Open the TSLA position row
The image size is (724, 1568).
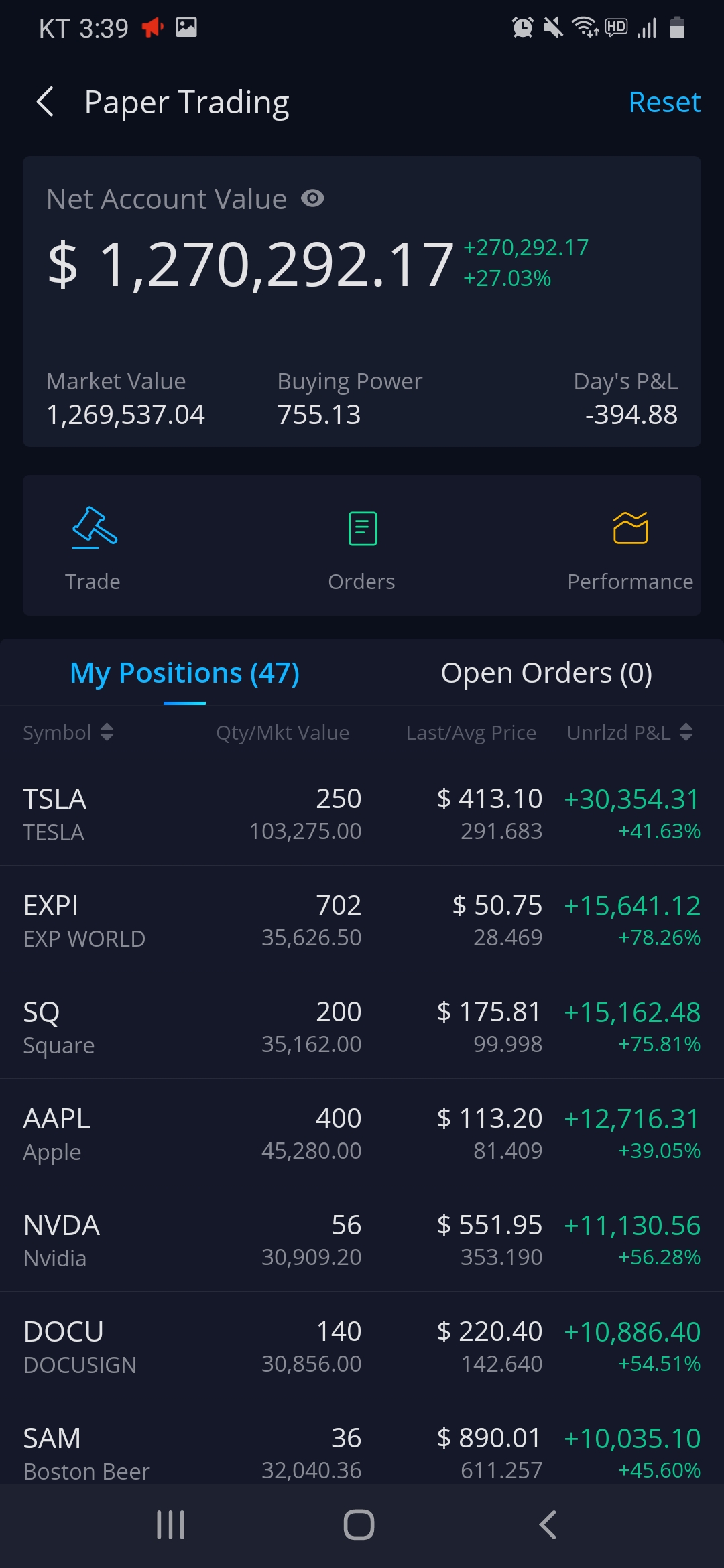pyautogui.click(x=362, y=813)
